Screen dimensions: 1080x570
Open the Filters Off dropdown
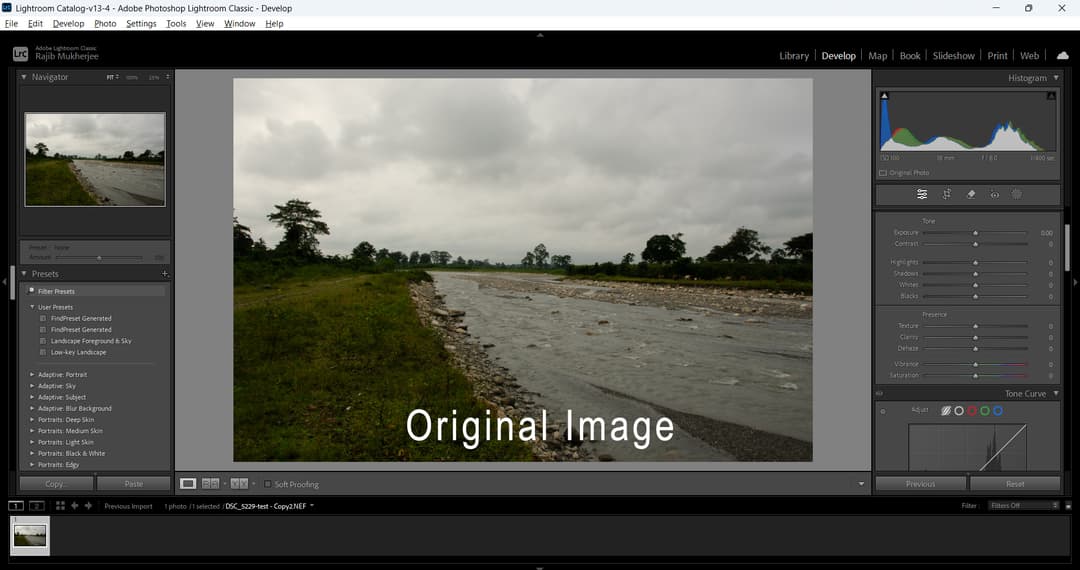(x=1024, y=506)
